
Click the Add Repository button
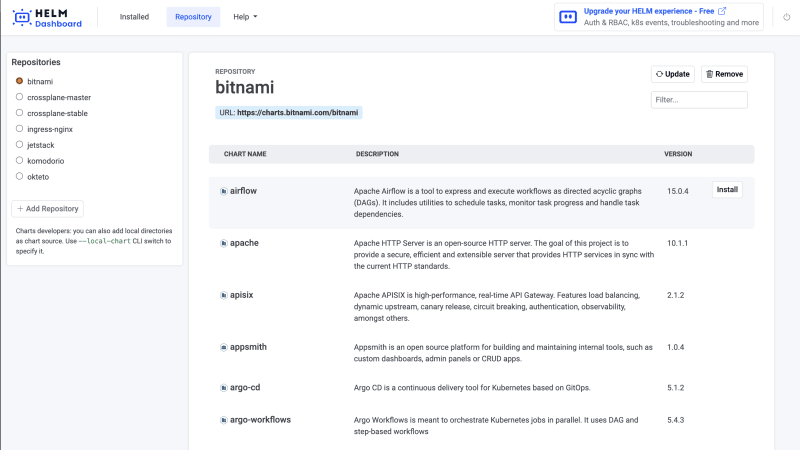tap(47, 209)
